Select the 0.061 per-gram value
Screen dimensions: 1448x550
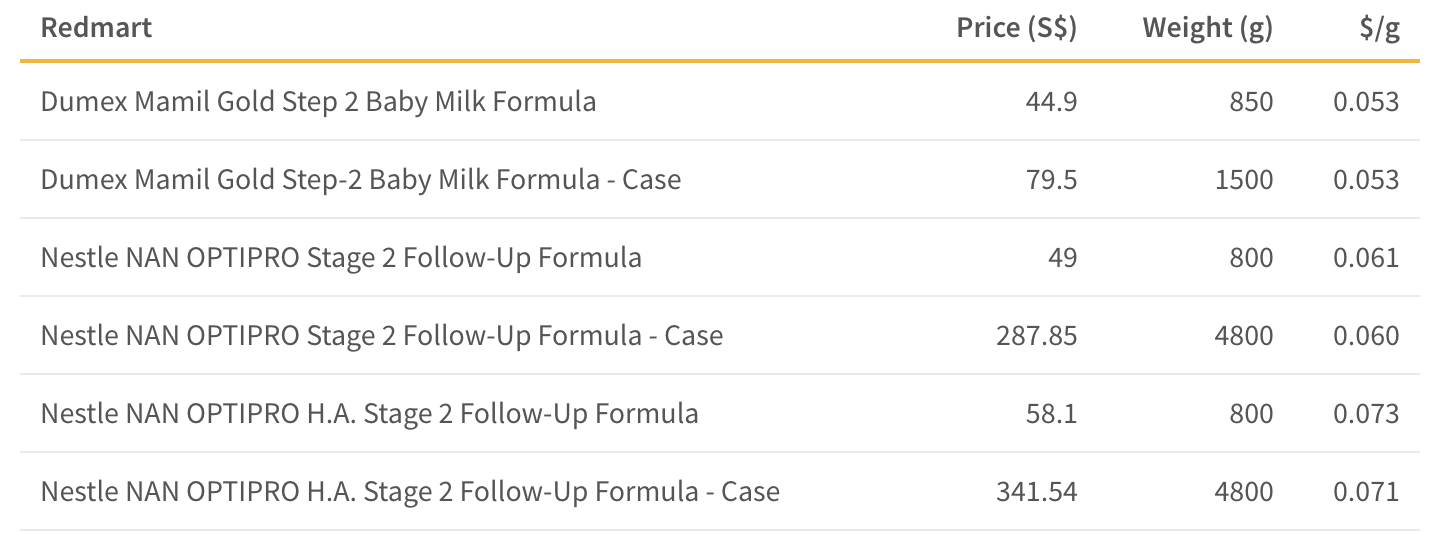pos(1366,258)
